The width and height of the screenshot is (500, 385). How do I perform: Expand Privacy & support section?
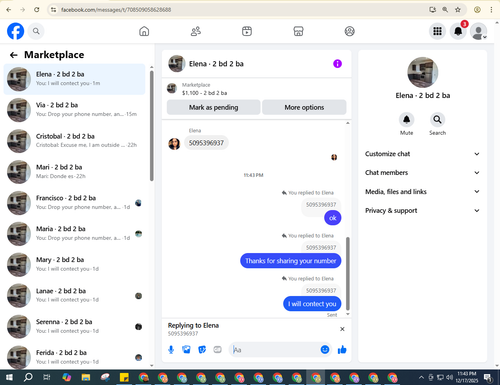(x=422, y=211)
